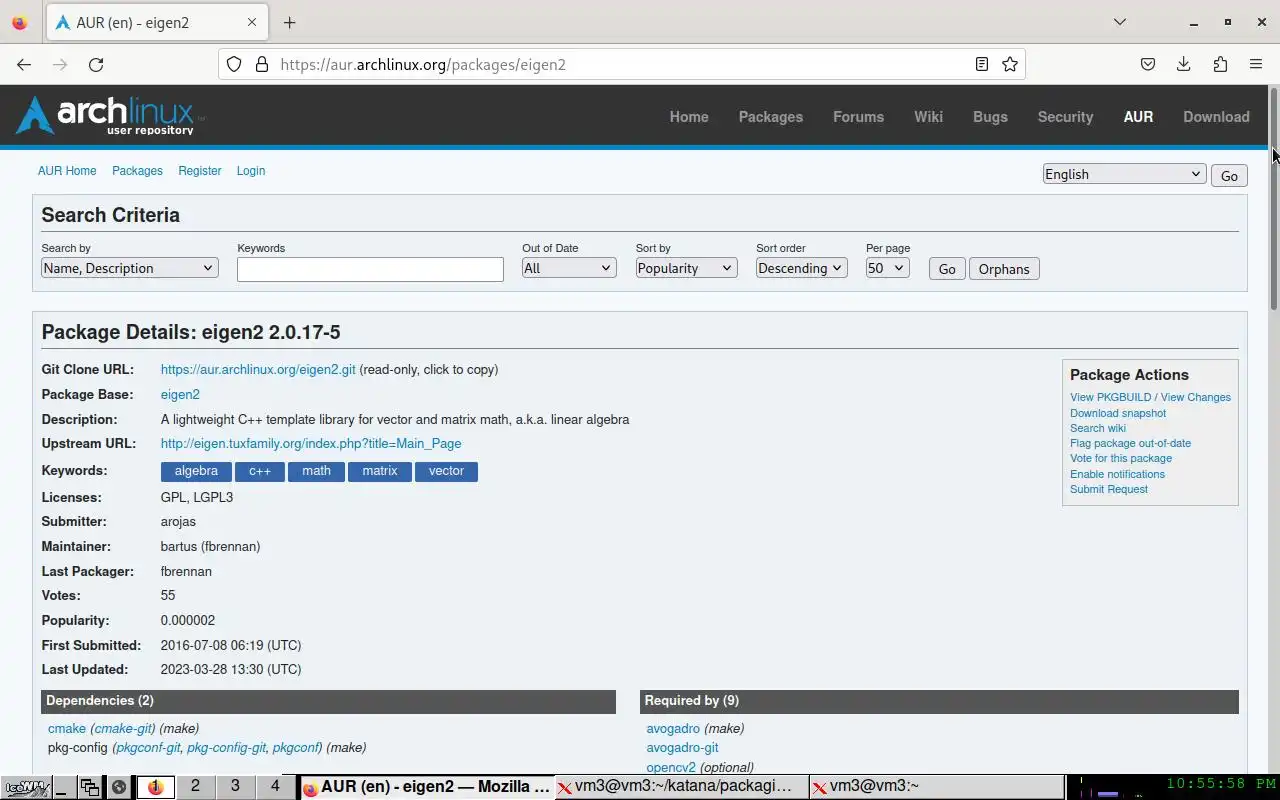Open the eigen2 Package Base link

180,394
